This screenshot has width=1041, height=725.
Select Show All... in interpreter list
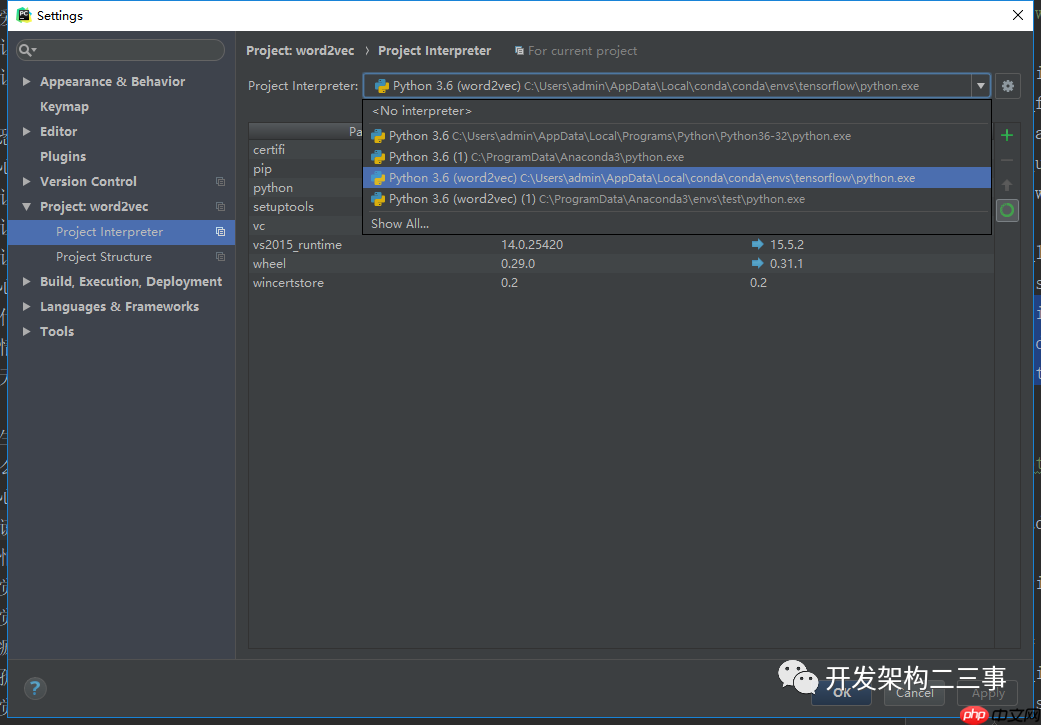pos(400,224)
